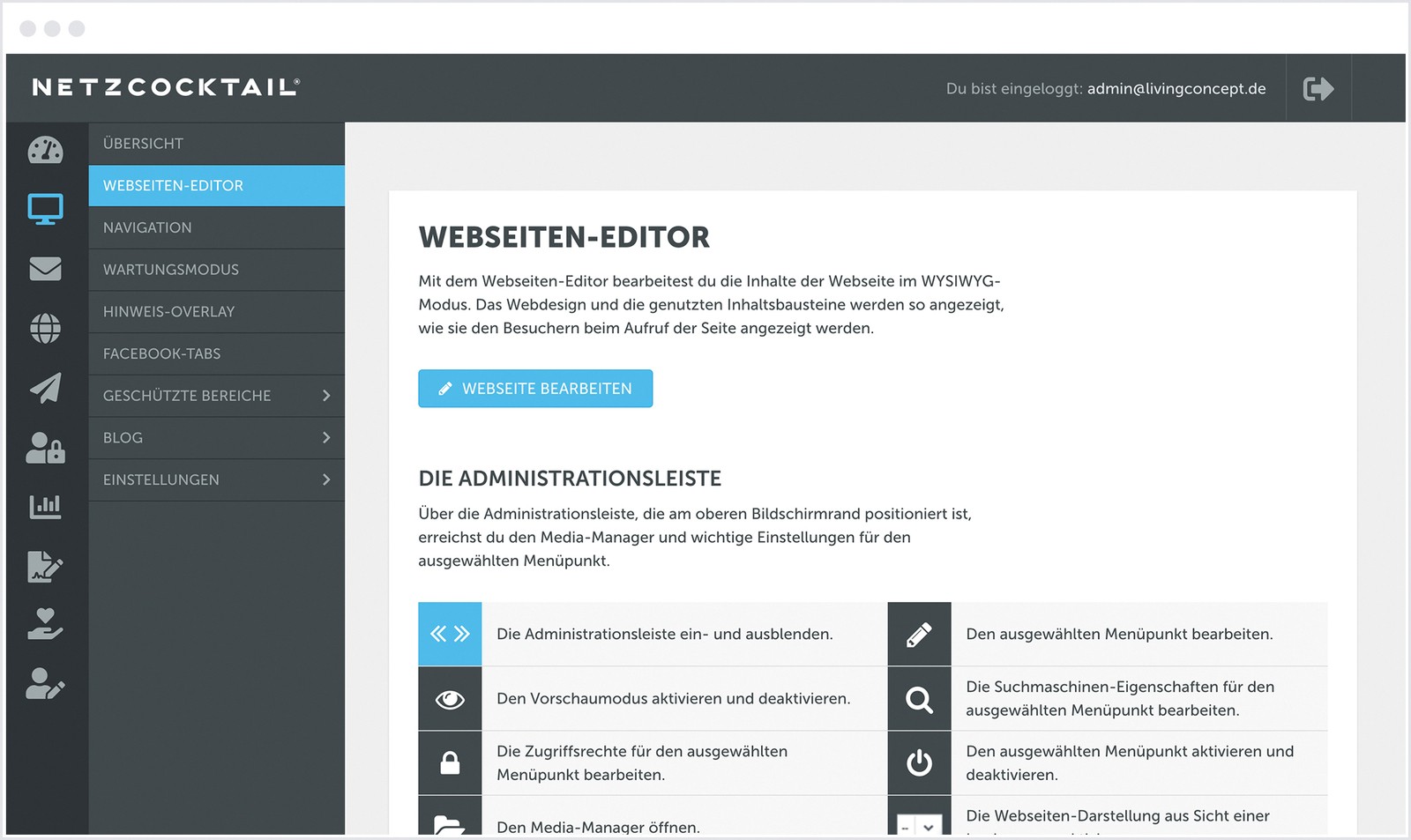Toggle the administration bar double-arrow icon
This screenshot has width=1411, height=840.
pyautogui.click(x=450, y=634)
